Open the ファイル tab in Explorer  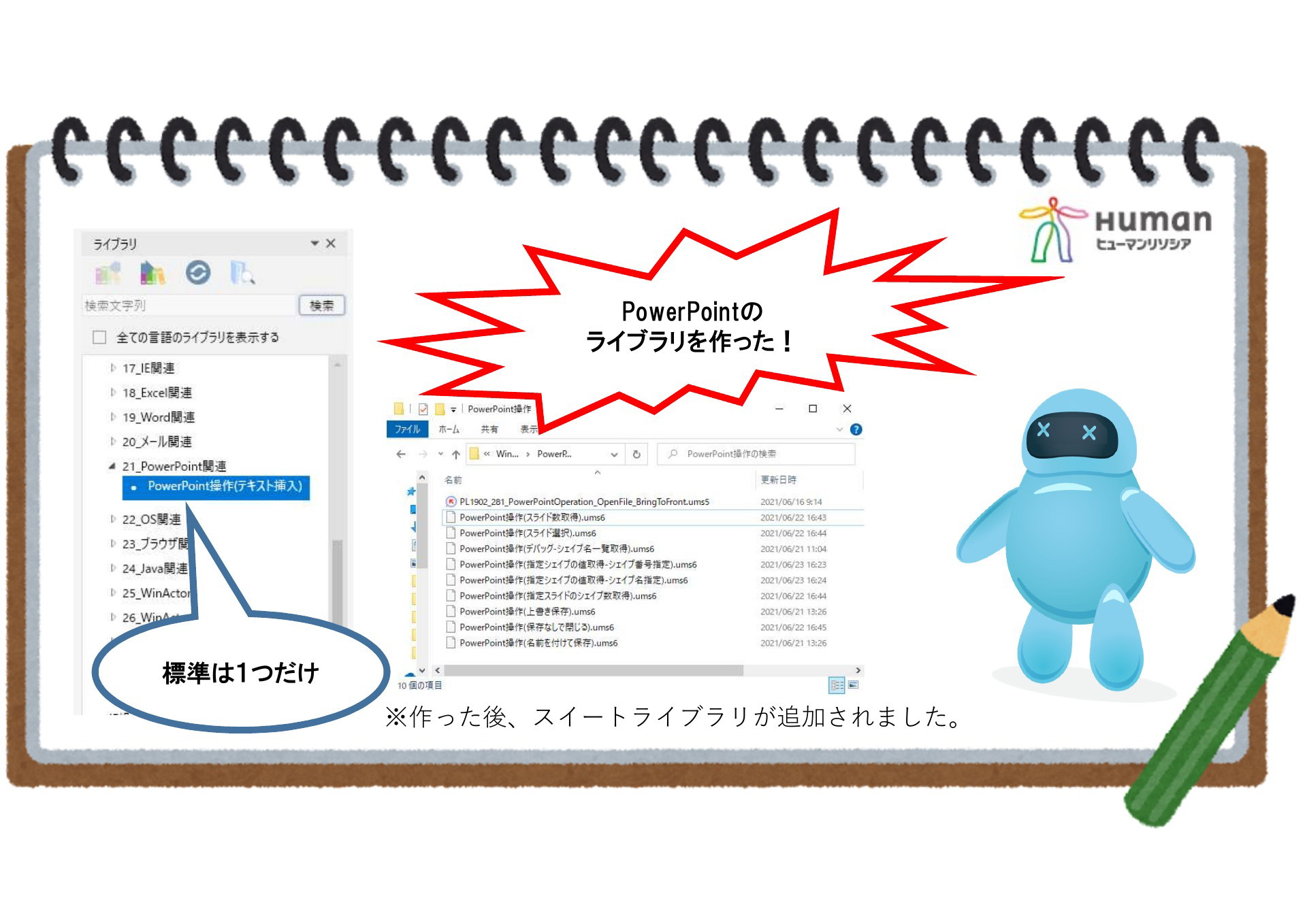(x=407, y=429)
